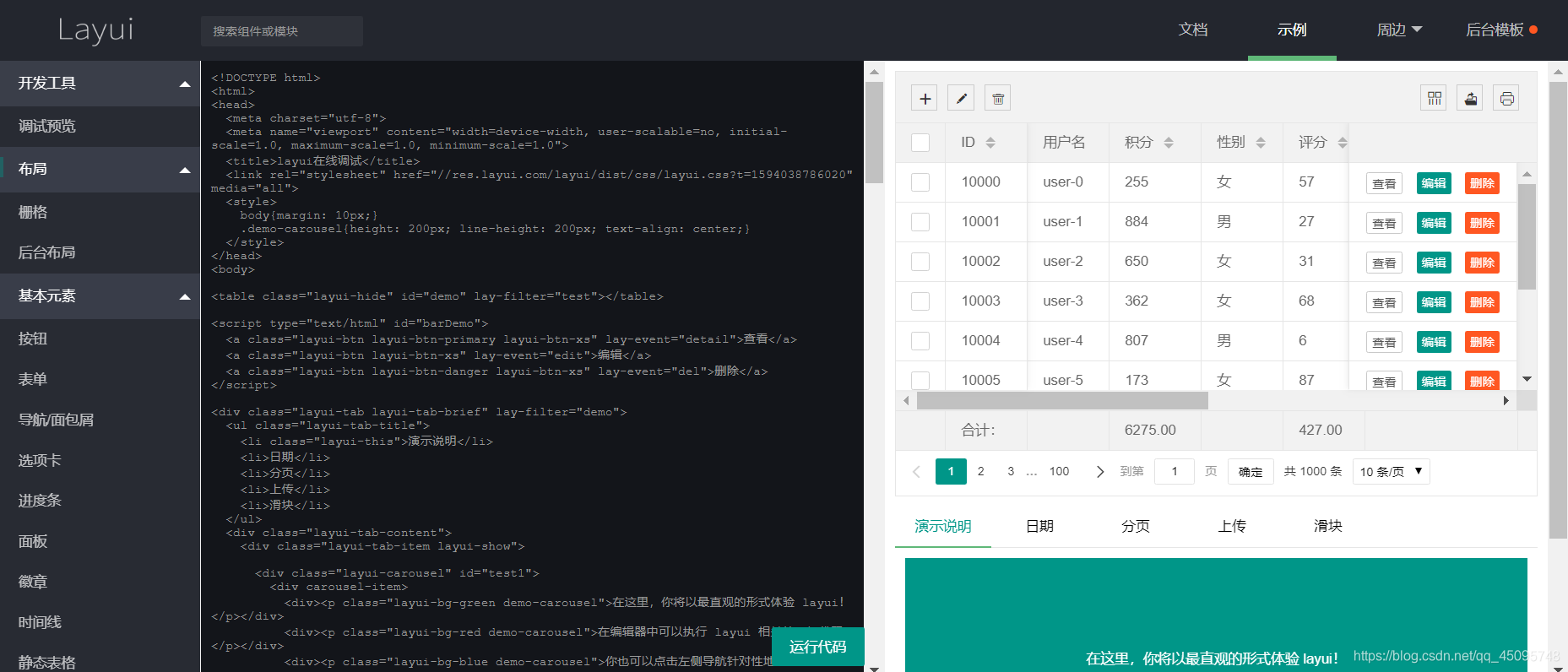Click the code editor vertical scrollbar thumb
1568x672 pixels.
pos(874,133)
